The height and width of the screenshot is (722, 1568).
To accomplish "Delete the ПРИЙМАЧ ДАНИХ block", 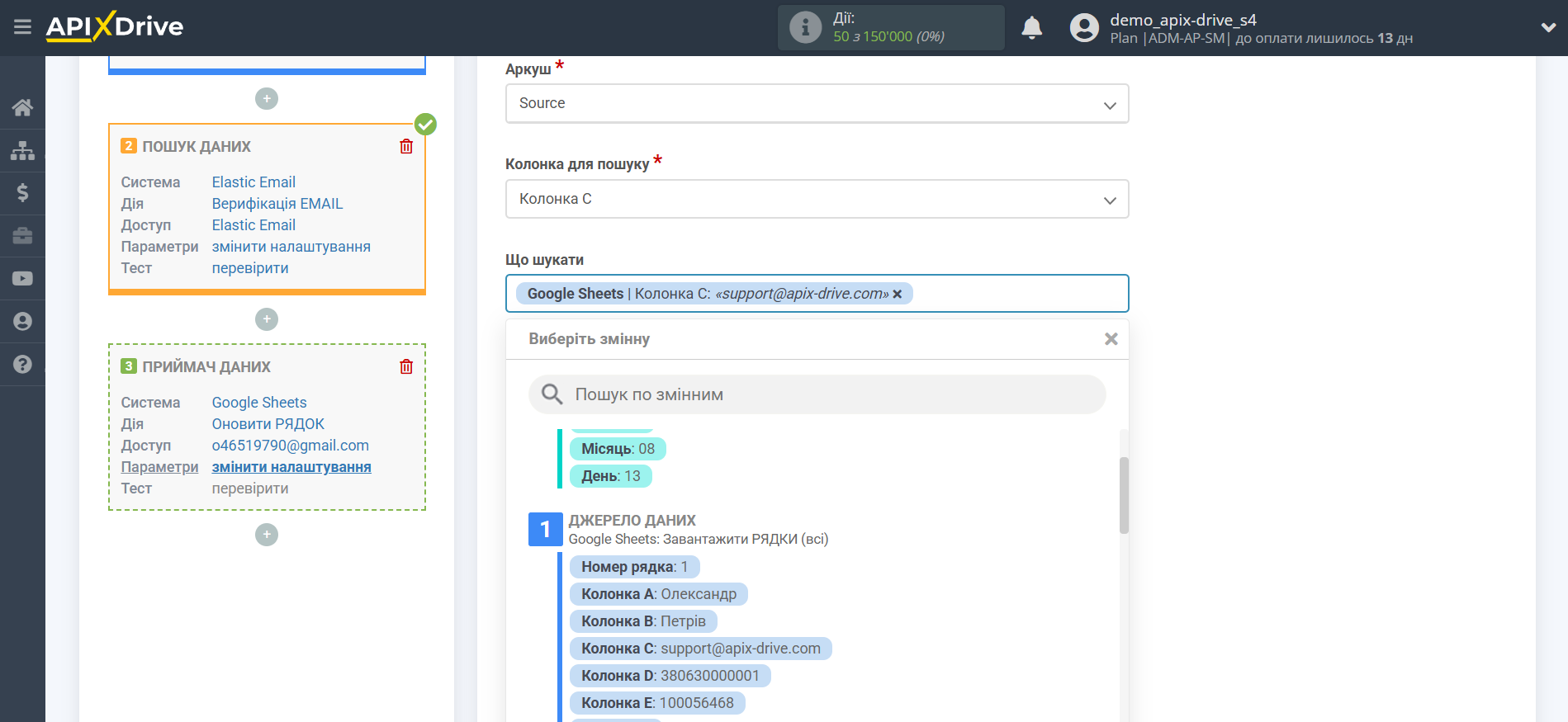I will [x=406, y=366].
